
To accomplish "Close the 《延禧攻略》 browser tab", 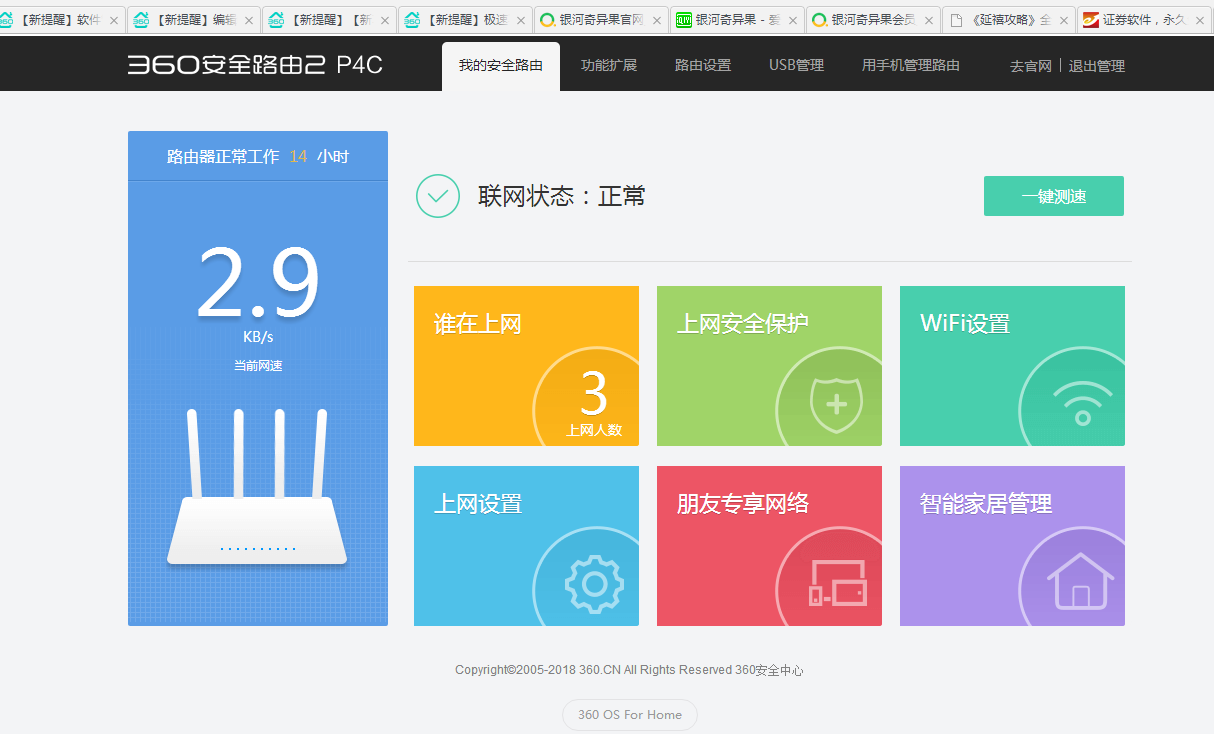I will coord(1063,20).
